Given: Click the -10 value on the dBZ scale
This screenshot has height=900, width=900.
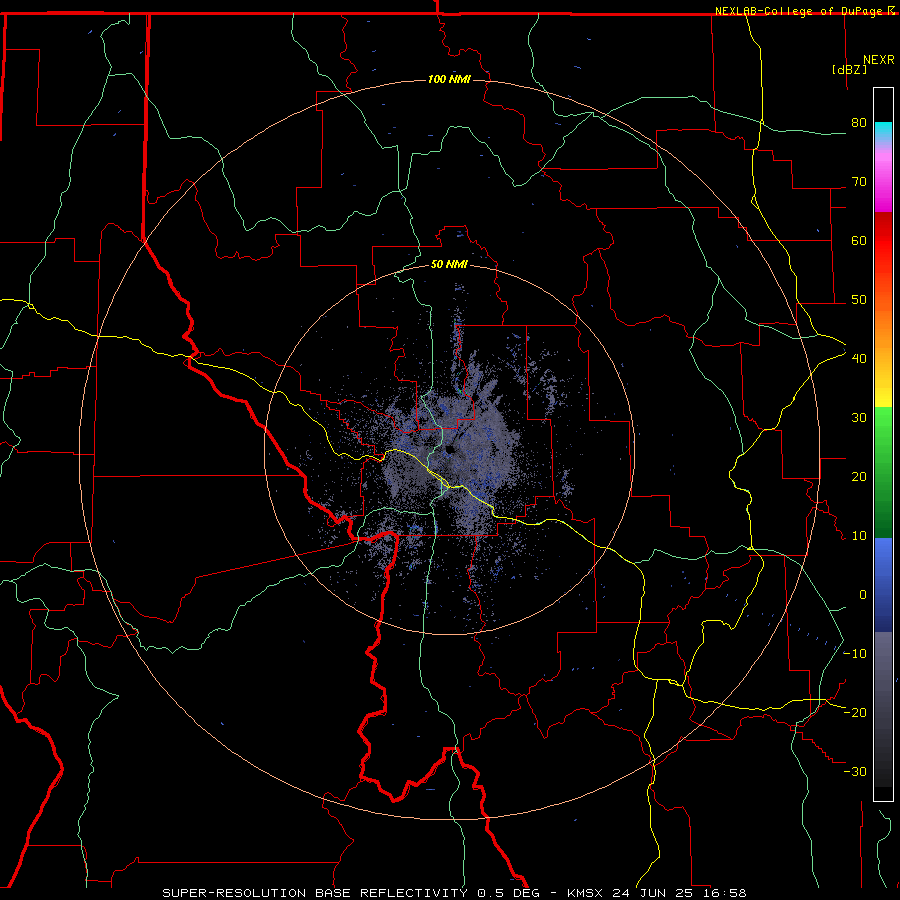Looking at the screenshot, I should tap(855, 654).
